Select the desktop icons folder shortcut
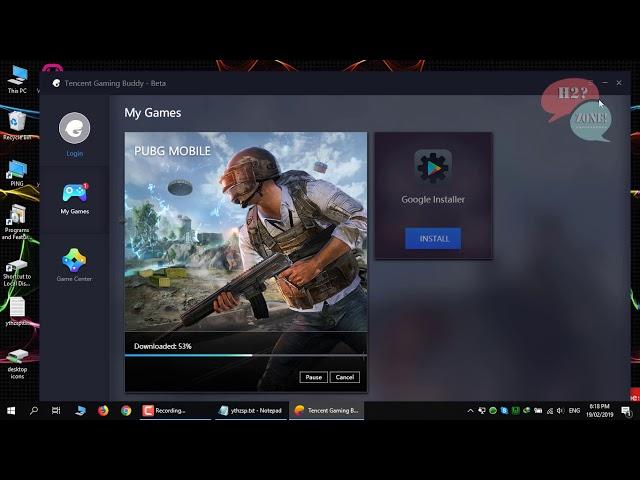Image resolution: width=640 pixels, height=480 pixels. [x=17, y=364]
